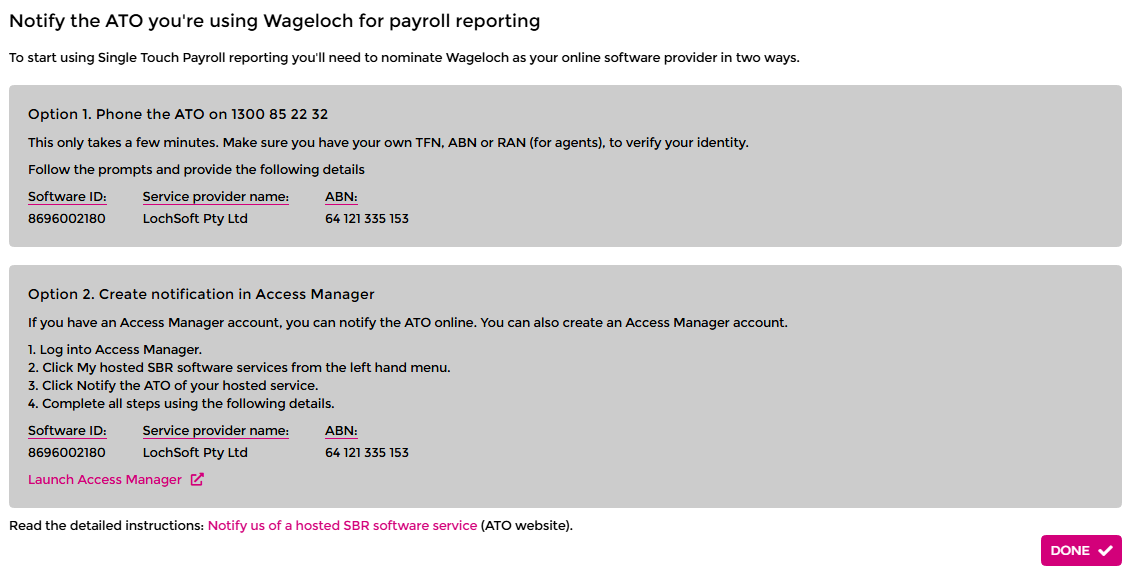Open the Notify us of a hosted SBR software service link

342,525
